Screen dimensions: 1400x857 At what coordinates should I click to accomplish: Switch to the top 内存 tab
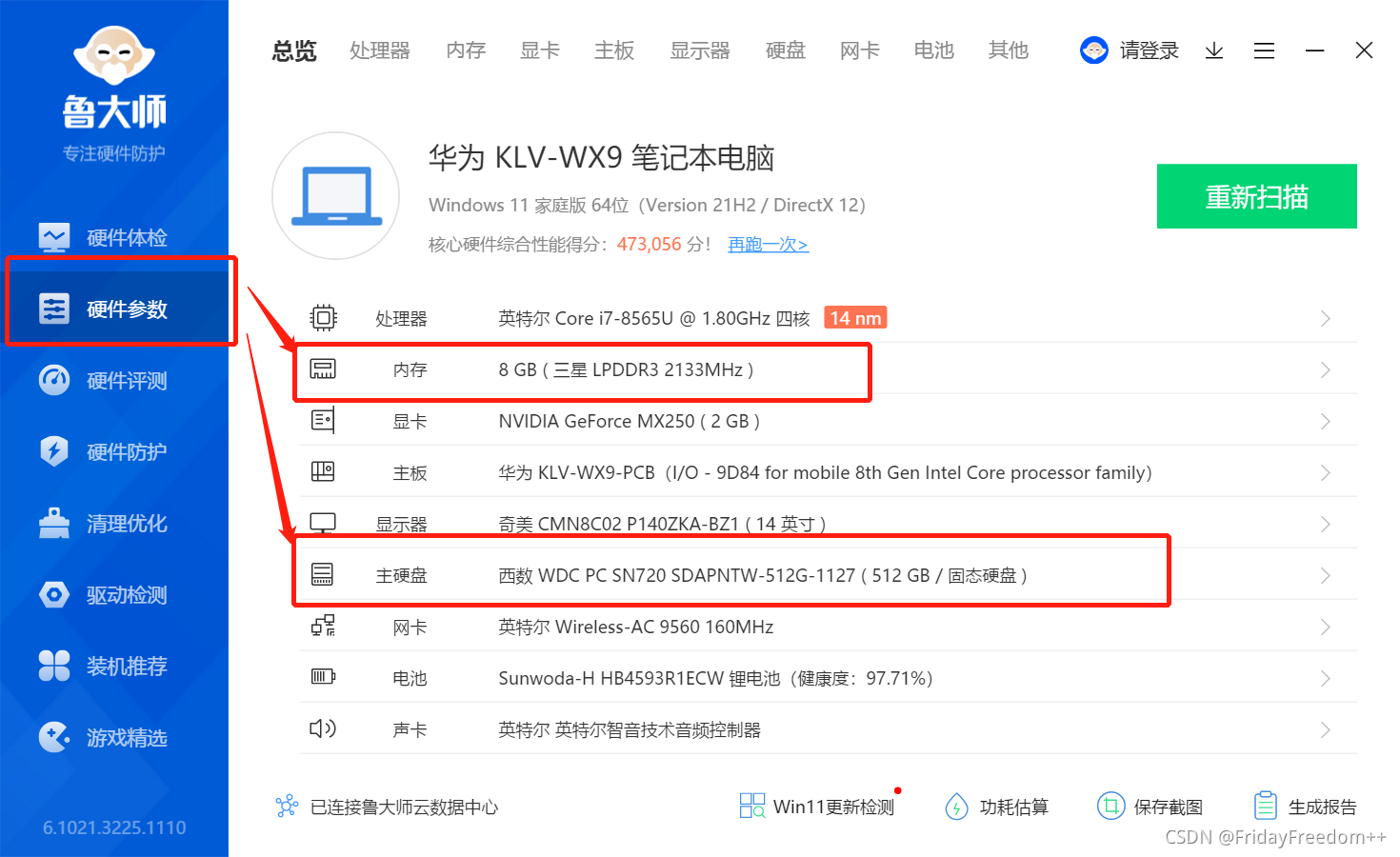466,50
